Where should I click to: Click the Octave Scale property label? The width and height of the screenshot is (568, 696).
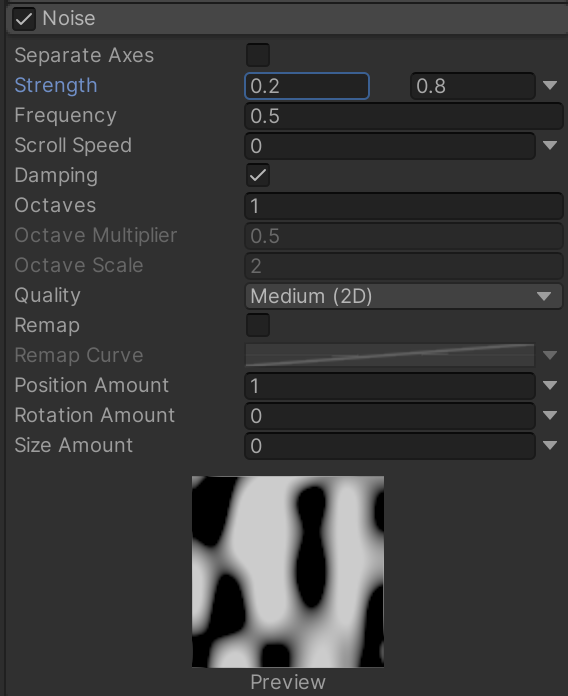(79, 265)
